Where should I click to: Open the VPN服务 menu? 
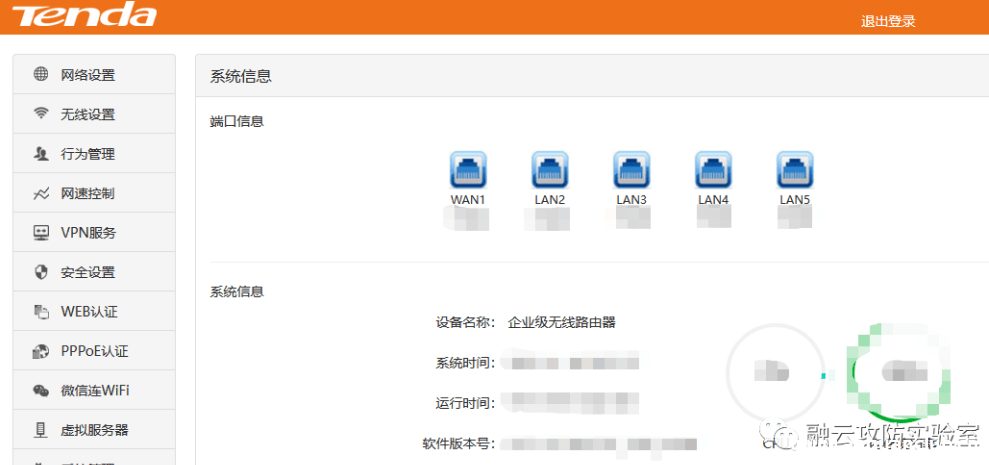(94, 233)
